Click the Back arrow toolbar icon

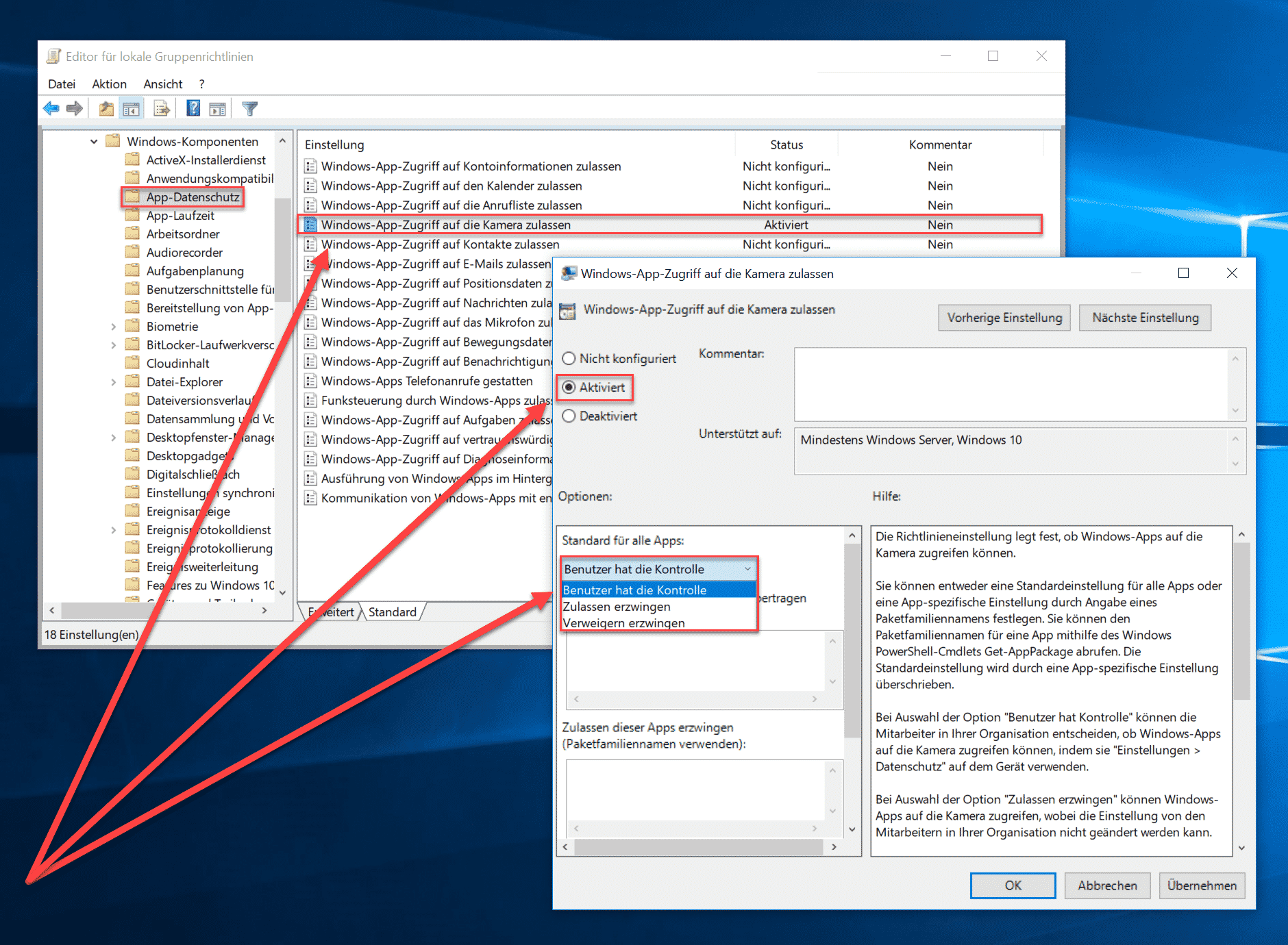[x=51, y=108]
